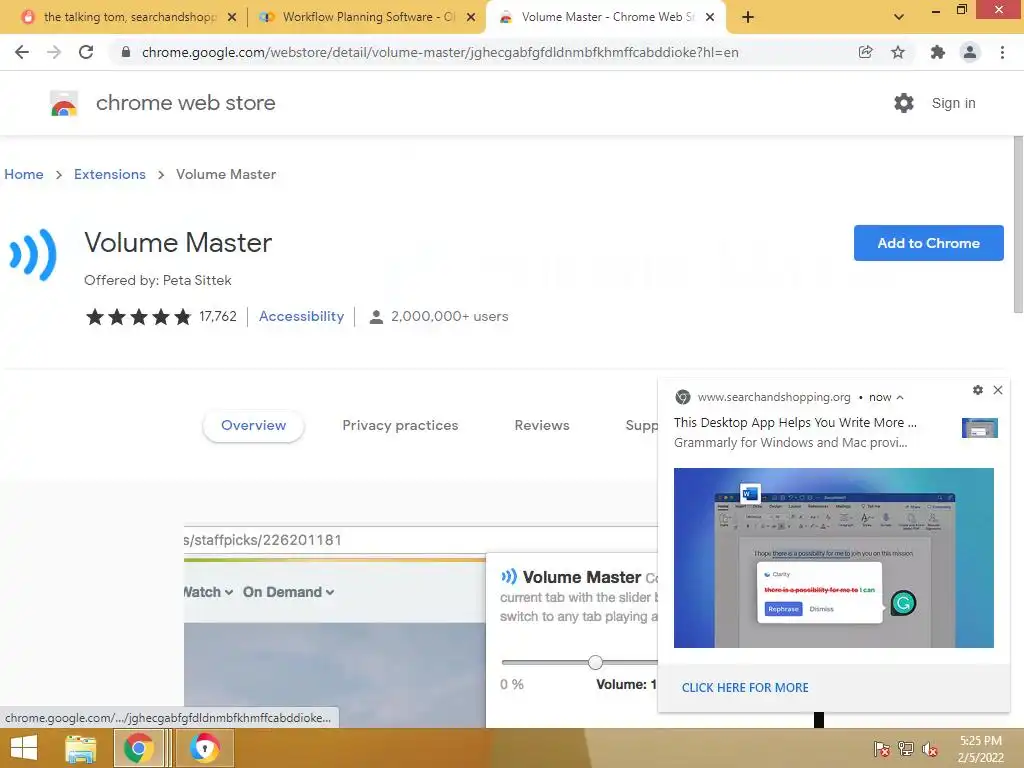The height and width of the screenshot is (768, 1024).
Task: Click the Chrome Web Store logo
Action: 64,103
